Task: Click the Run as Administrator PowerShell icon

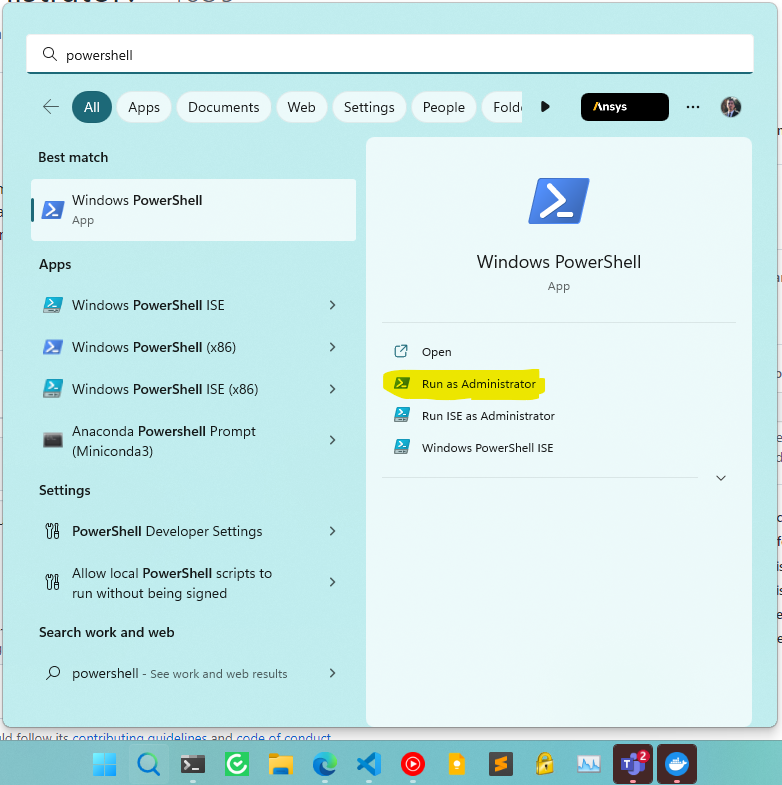Action: pyautogui.click(x=402, y=383)
